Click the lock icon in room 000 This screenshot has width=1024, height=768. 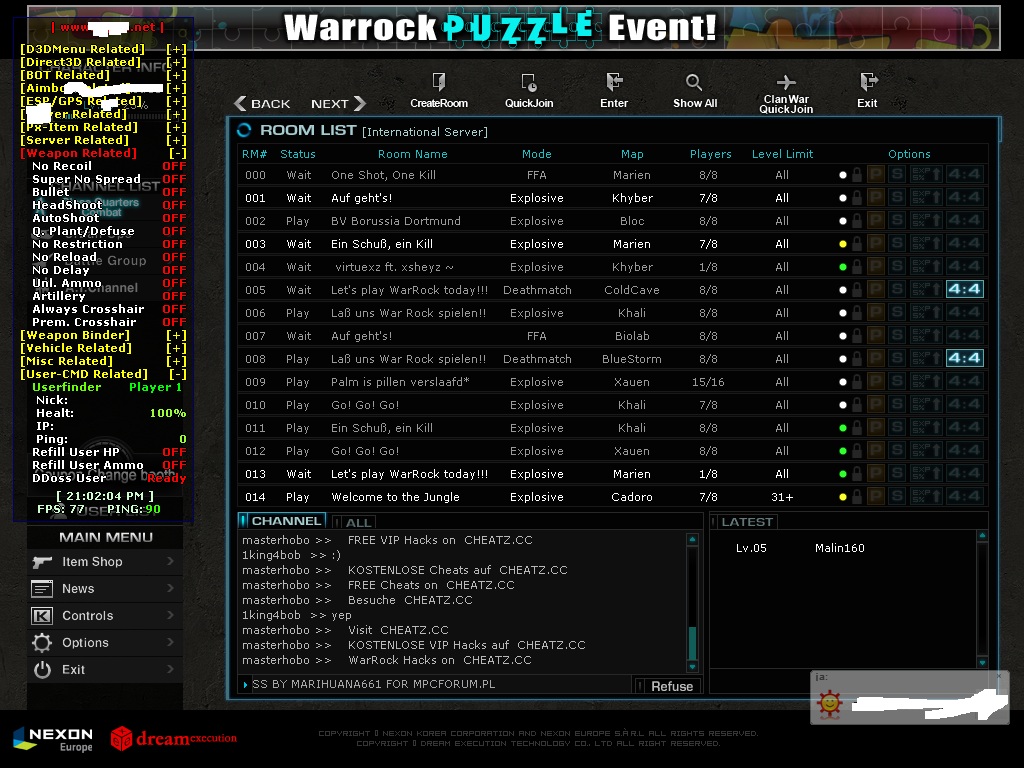[857, 174]
